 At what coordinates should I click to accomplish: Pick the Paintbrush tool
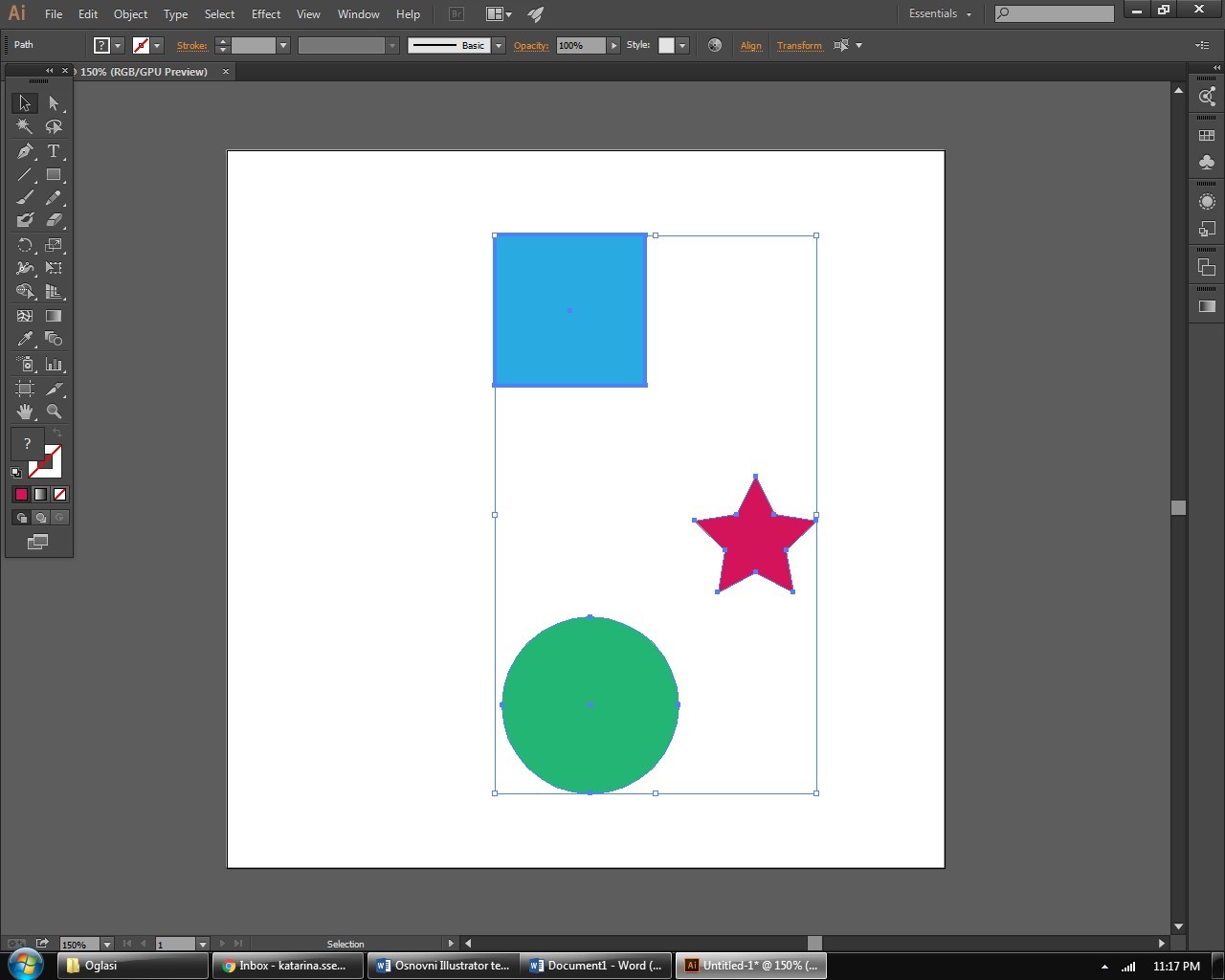(x=25, y=198)
